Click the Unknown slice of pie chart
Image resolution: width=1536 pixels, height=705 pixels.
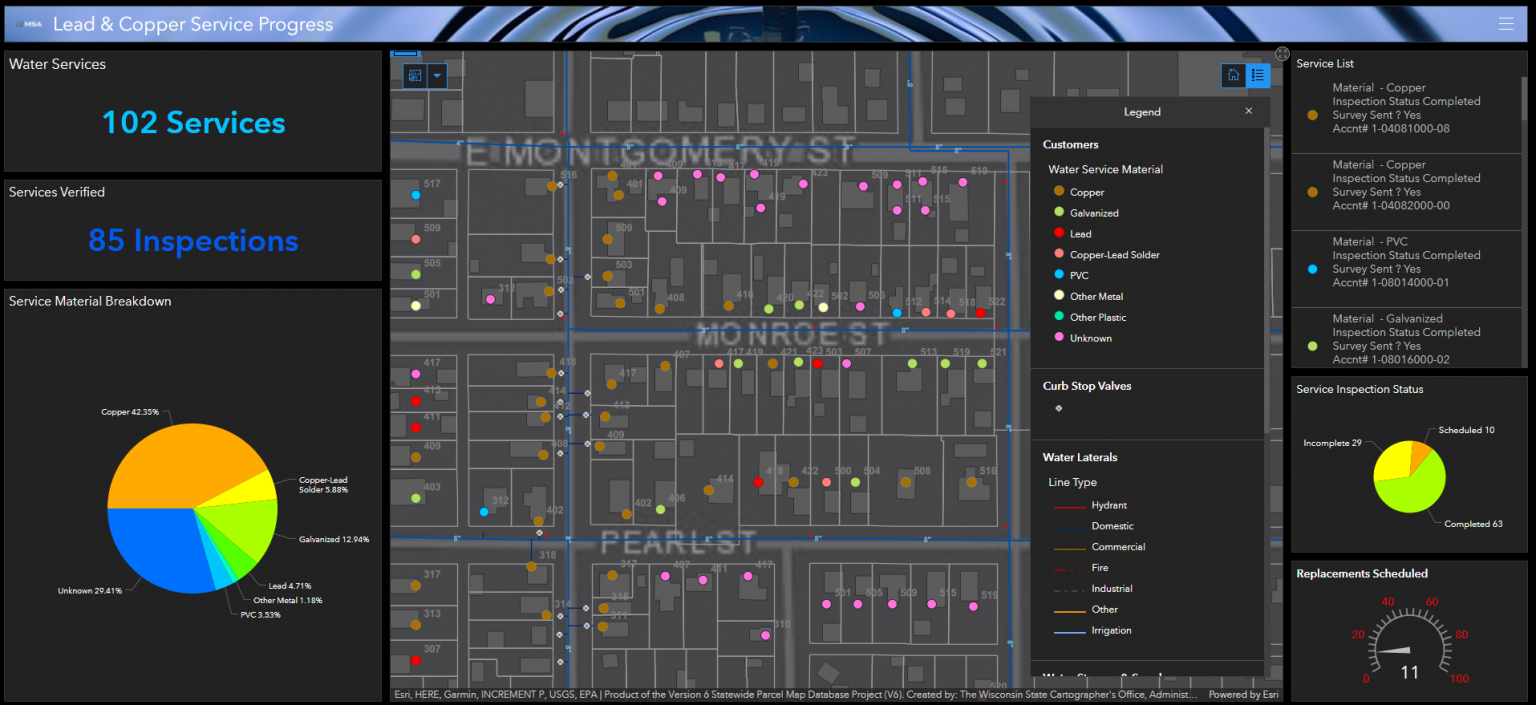tap(155, 548)
